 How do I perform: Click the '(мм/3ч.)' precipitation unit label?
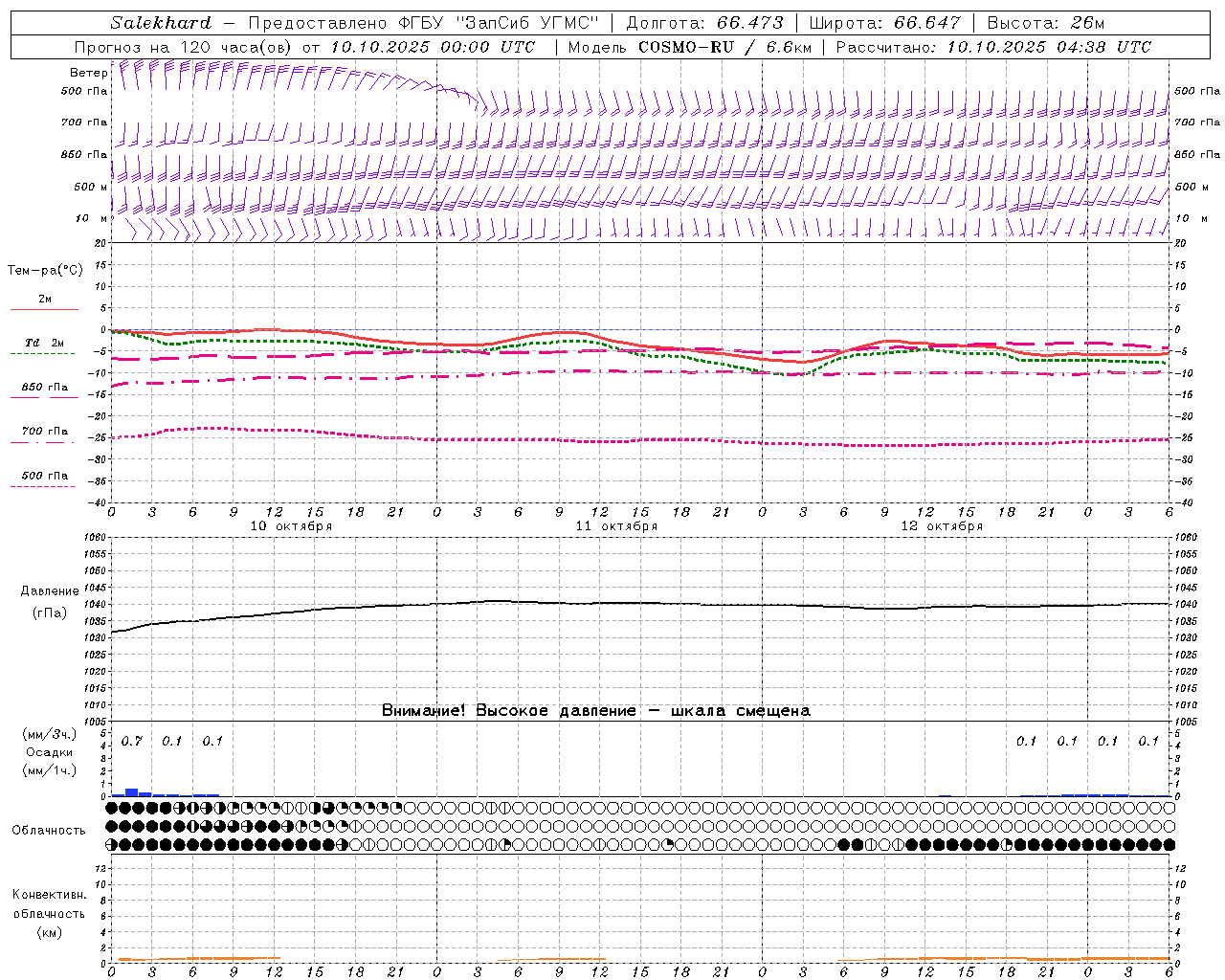[x=50, y=735]
